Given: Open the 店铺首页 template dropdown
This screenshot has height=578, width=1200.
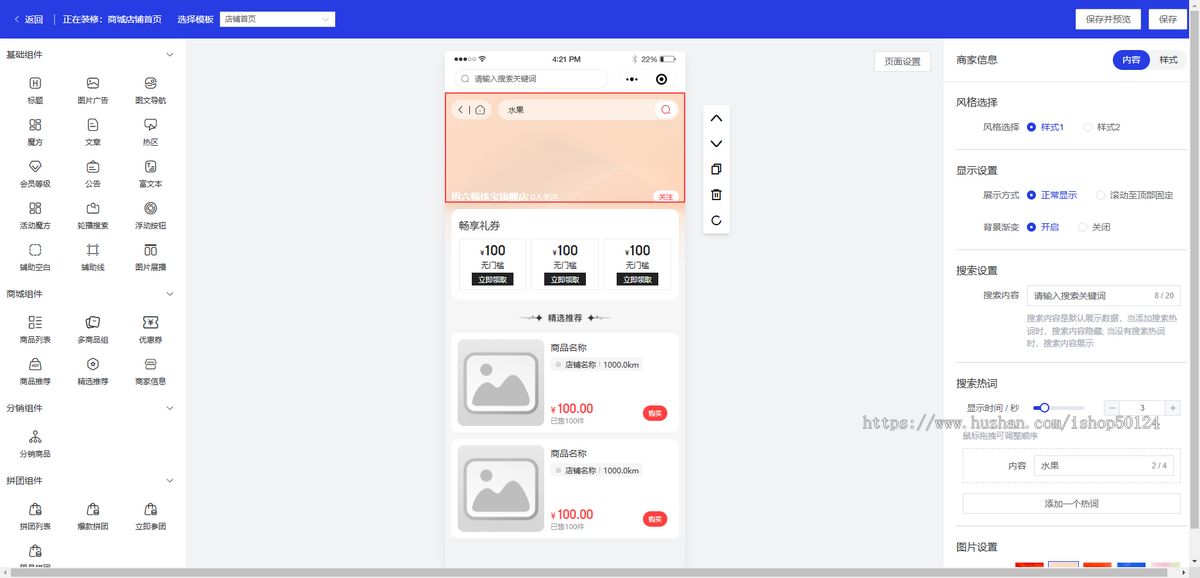Looking at the screenshot, I should [x=277, y=19].
